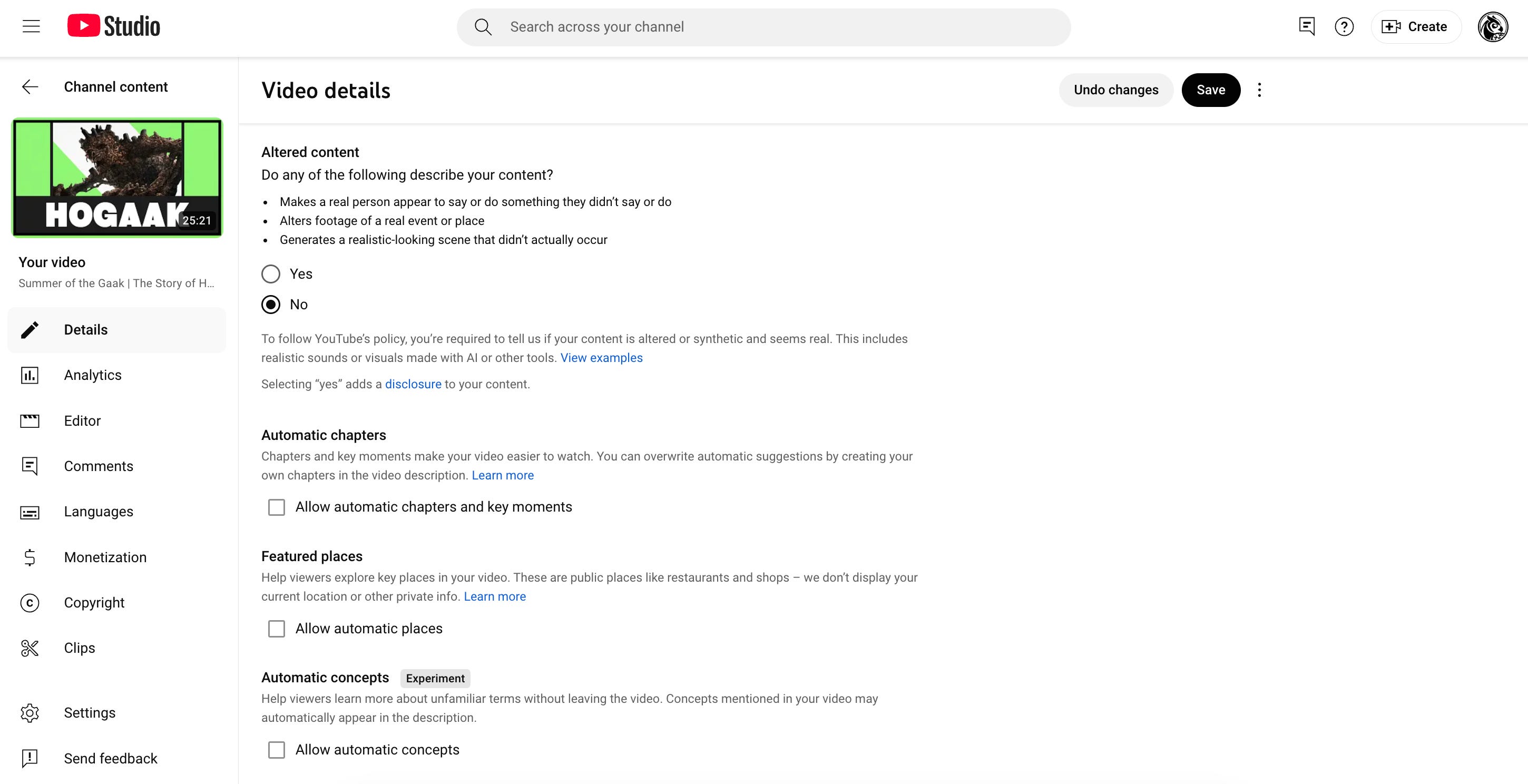Open the View examples link
This screenshot has width=1528, height=784.
pyautogui.click(x=602, y=358)
